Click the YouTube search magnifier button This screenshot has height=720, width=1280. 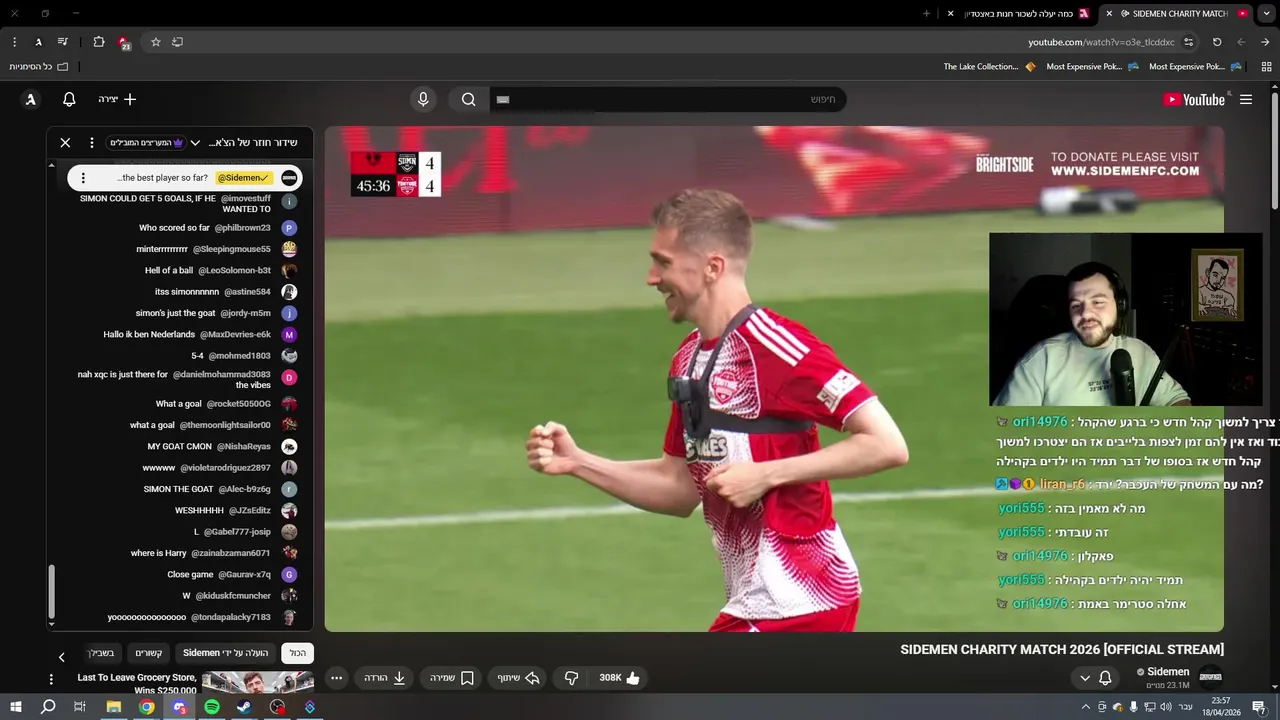coord(468,99)
